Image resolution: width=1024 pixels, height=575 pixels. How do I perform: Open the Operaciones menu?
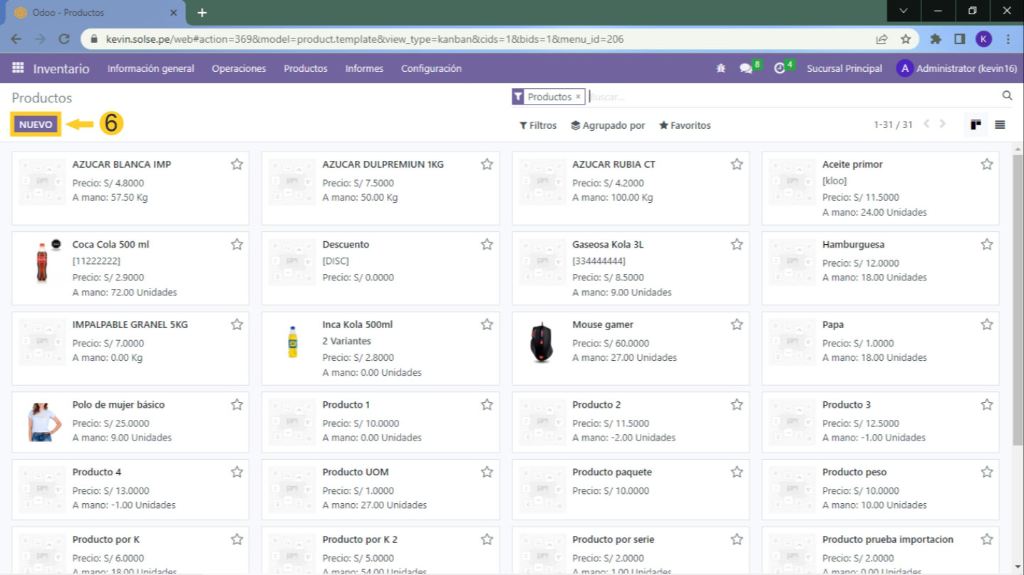[239, 69]
